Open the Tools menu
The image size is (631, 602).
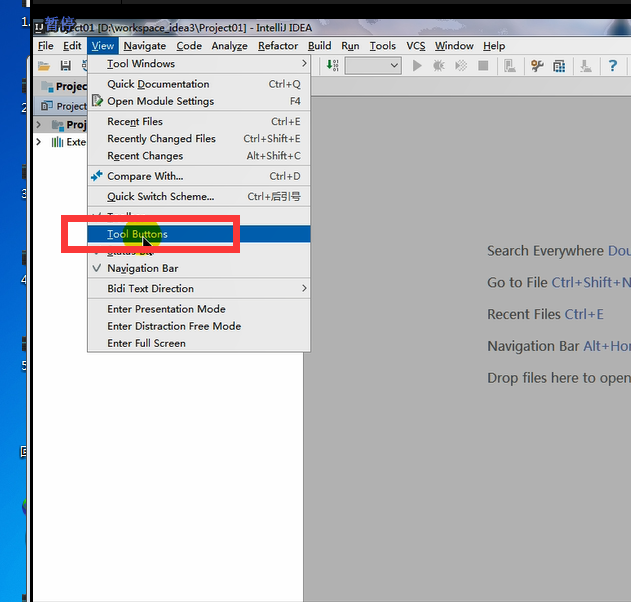(x=383, y=46)
